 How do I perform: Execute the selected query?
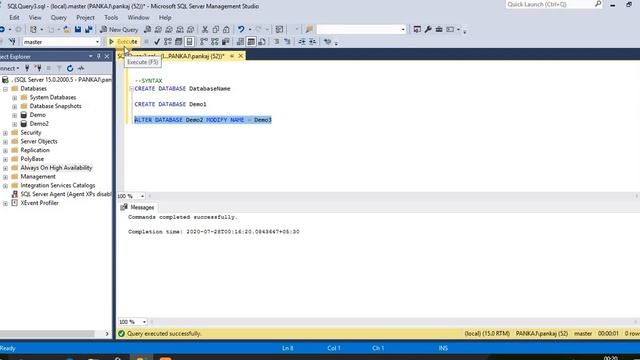123,42
